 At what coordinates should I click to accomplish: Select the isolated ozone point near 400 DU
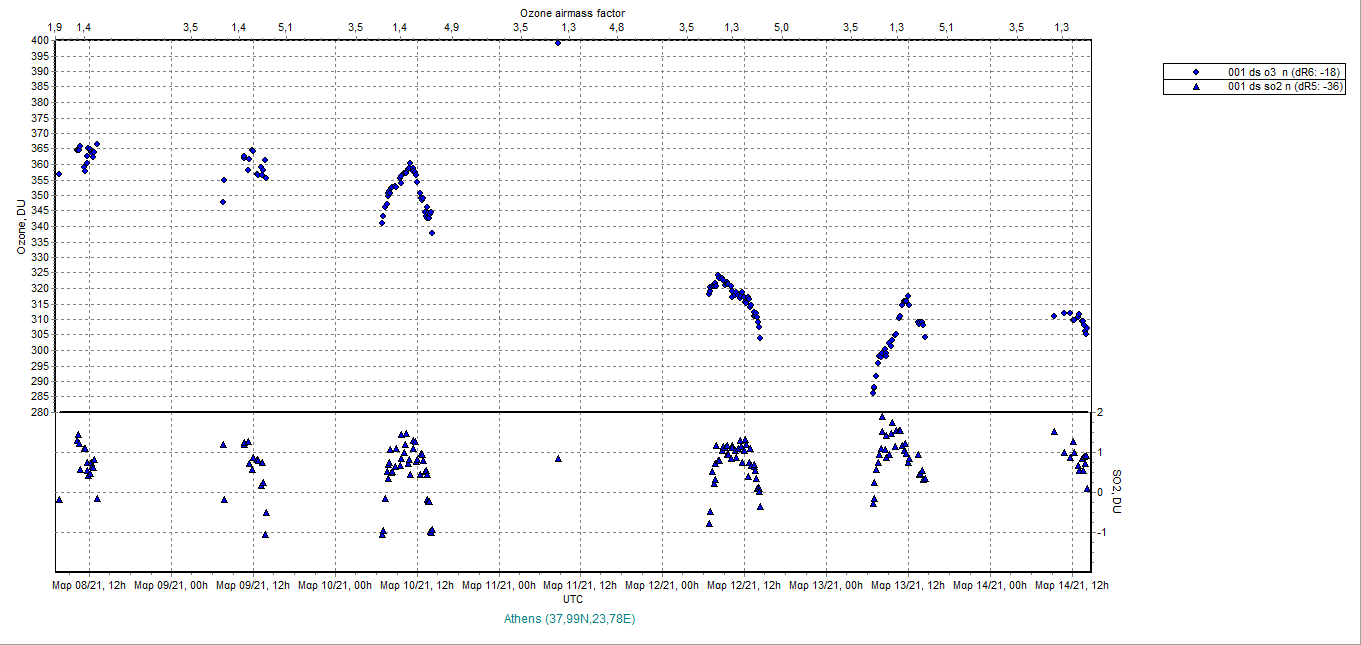(x=558, y=42)
